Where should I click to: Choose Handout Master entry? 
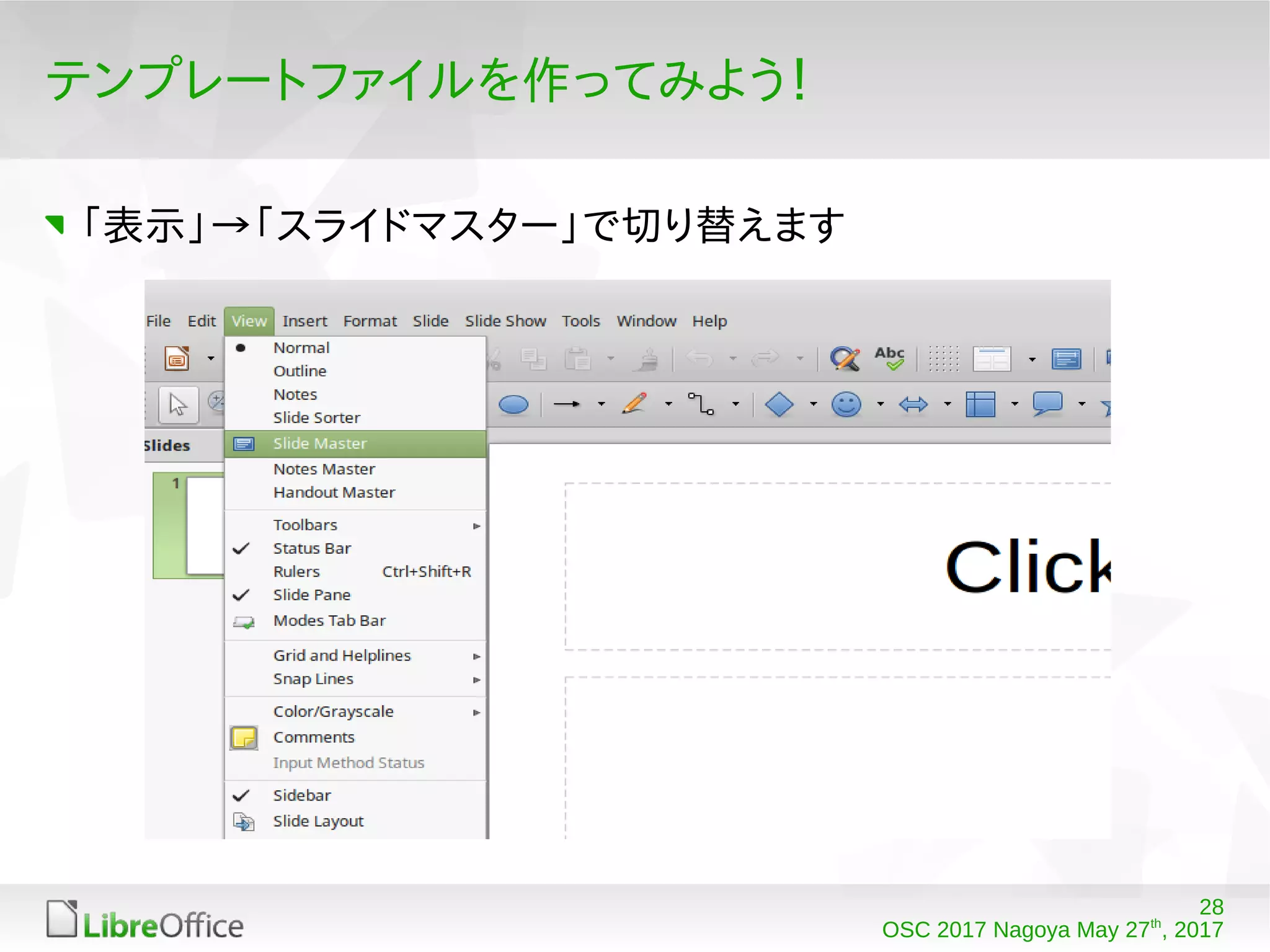click(355, 492)
